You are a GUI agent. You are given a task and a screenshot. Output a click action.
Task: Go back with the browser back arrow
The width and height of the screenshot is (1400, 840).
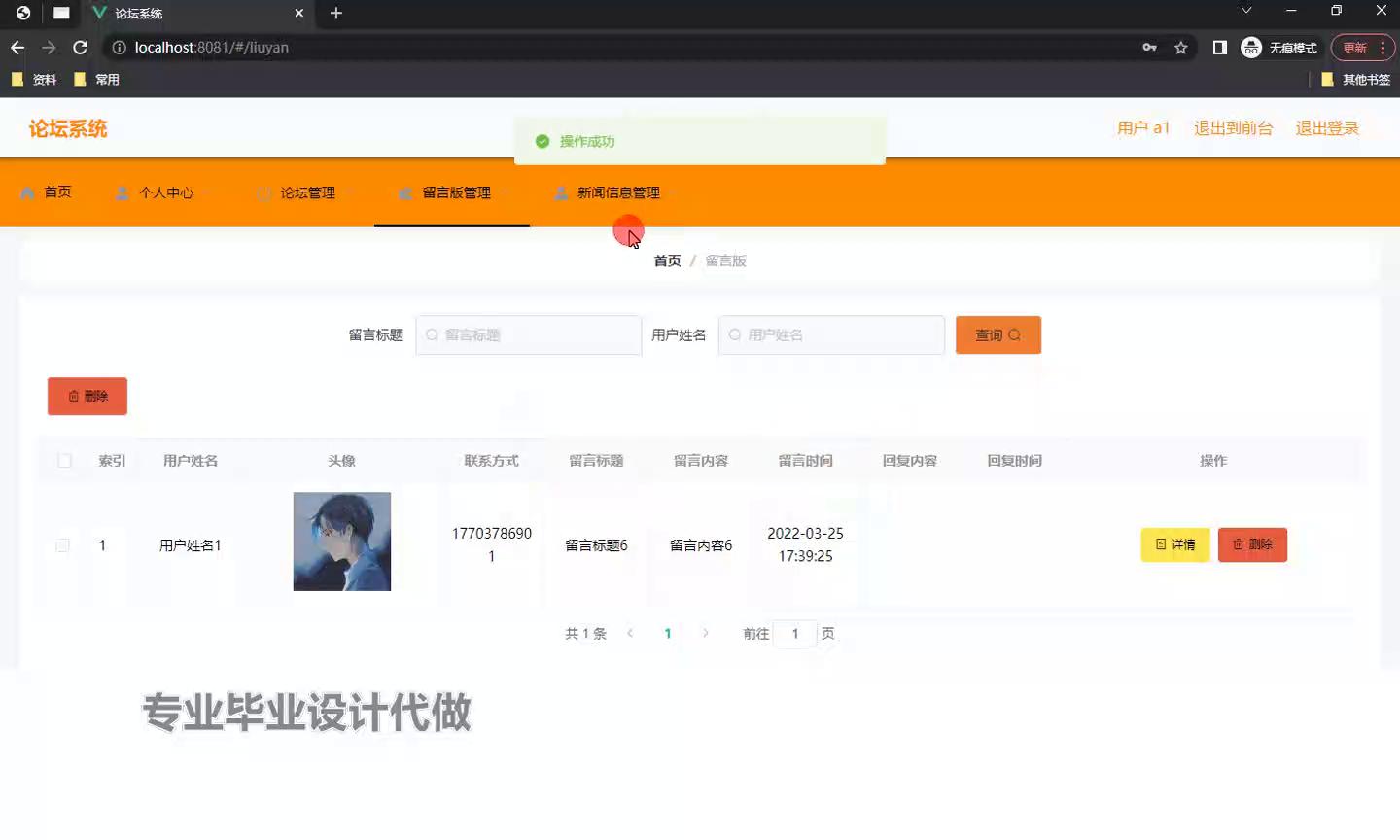point(17,48)
